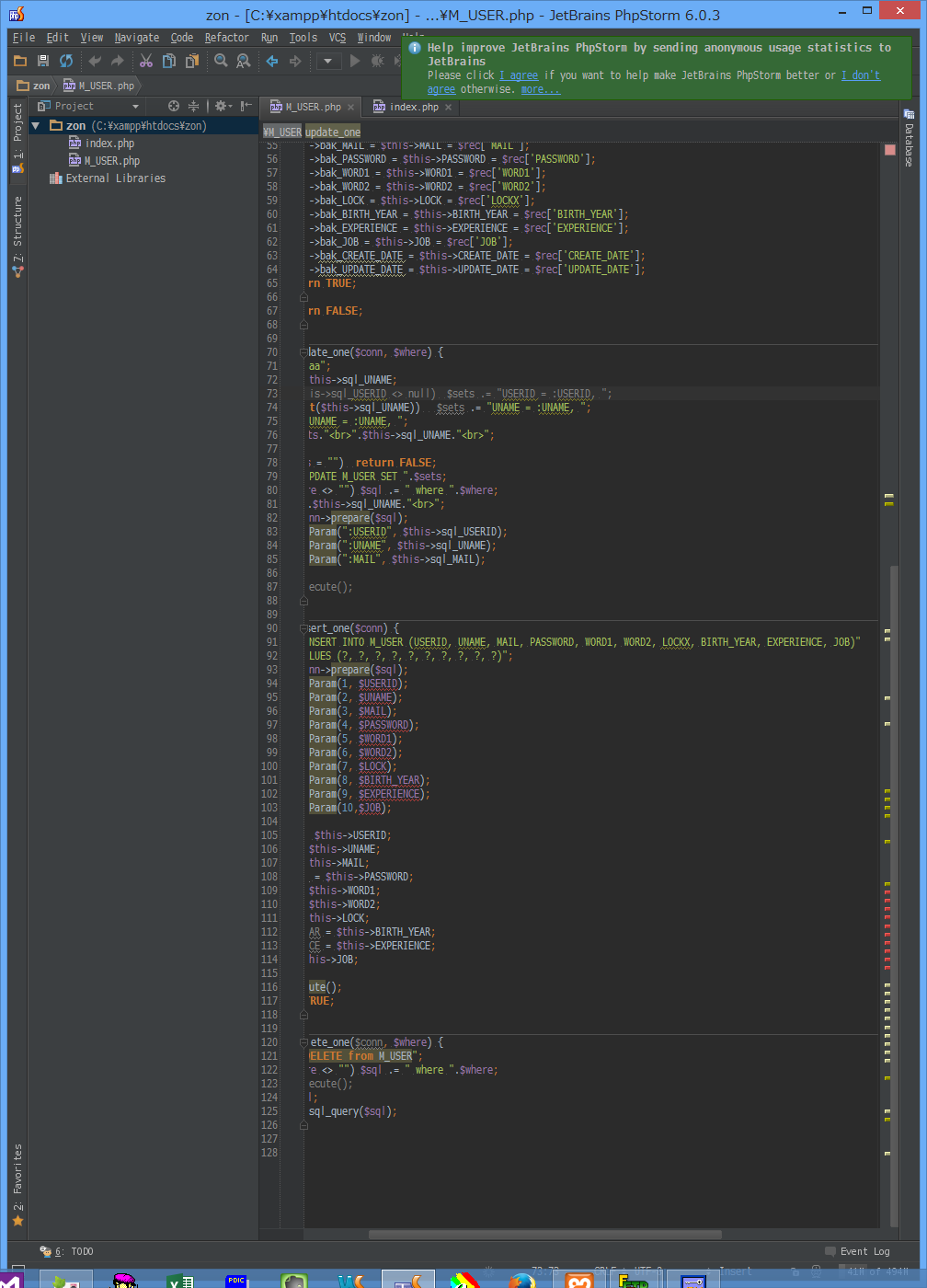Click the Find magnifier icon in toolbar
927x1288 pixels.
click(221, 61)
